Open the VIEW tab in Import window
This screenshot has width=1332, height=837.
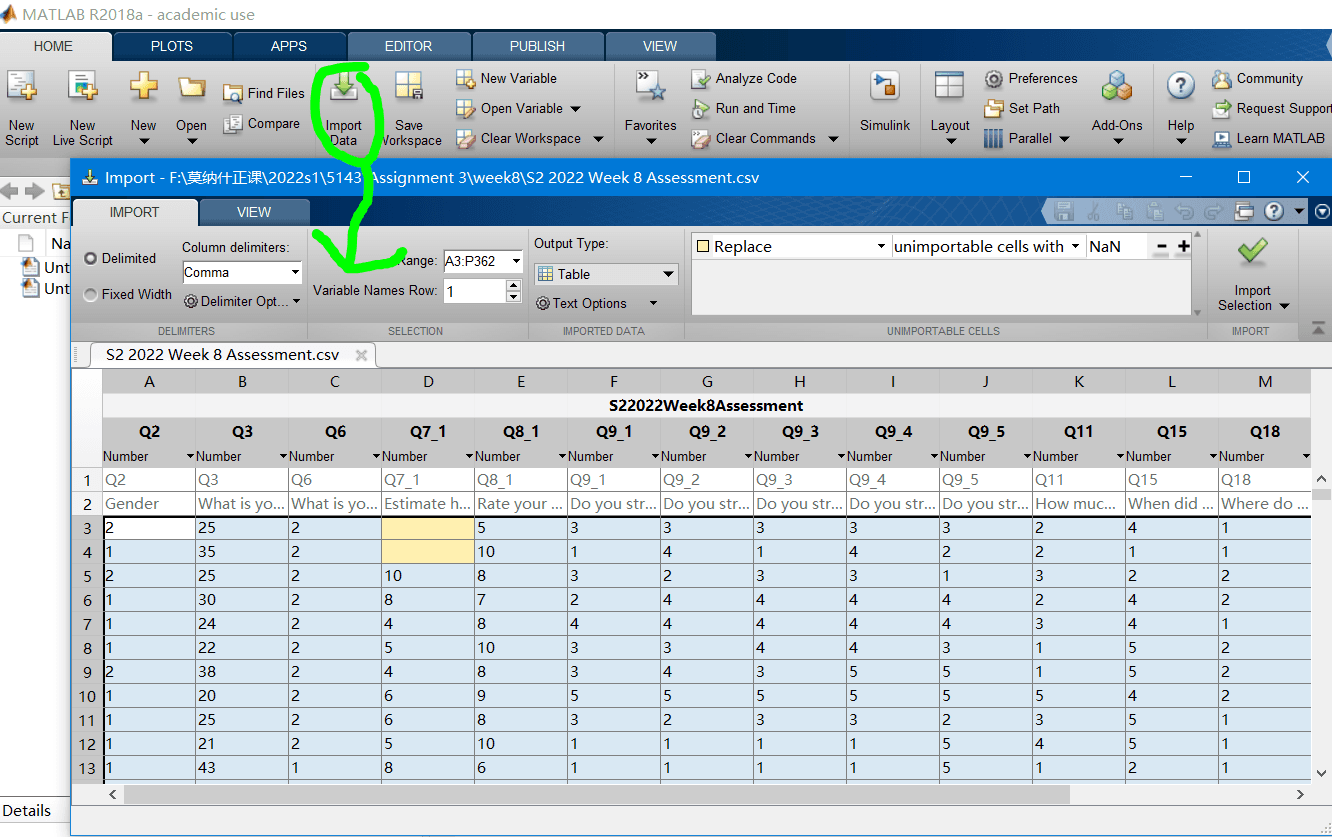254,212
